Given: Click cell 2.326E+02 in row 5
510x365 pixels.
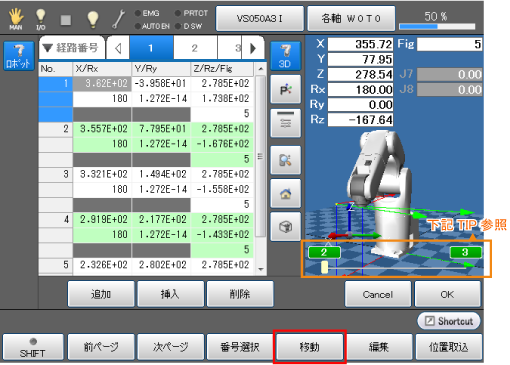Looking at the screenshot, I should point(102,265).
